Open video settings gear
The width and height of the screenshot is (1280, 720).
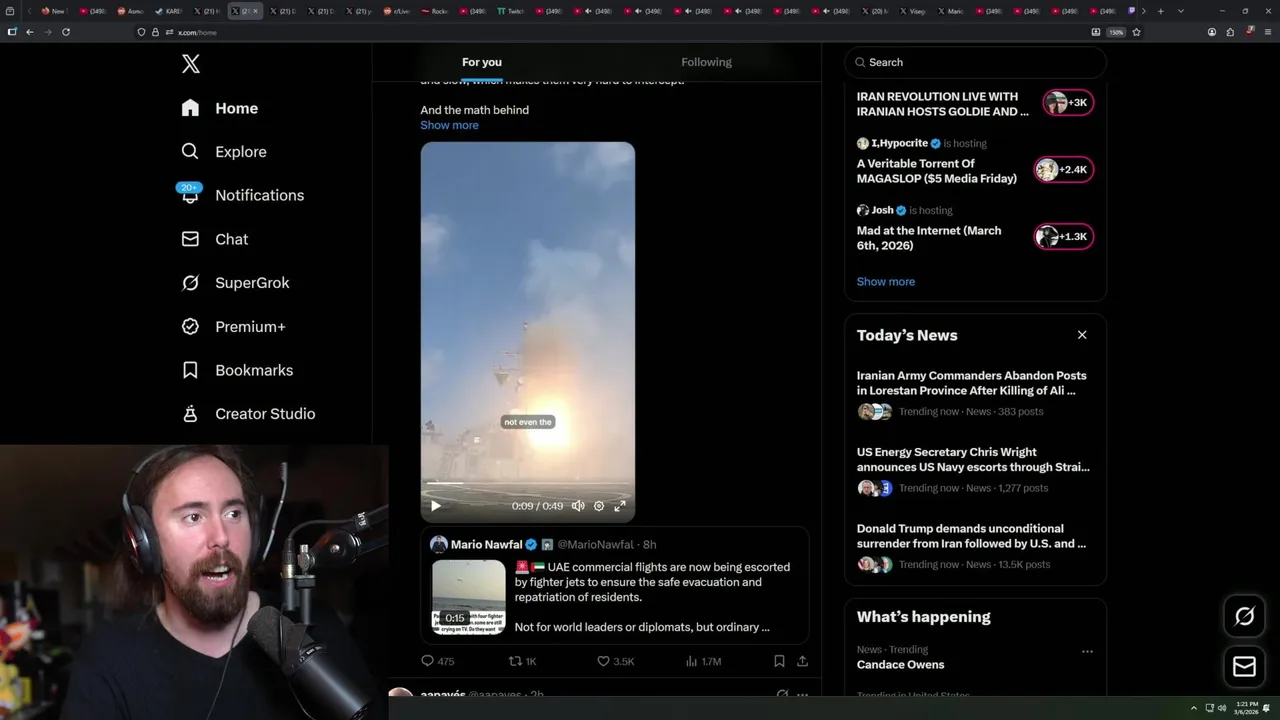(599, 506)
